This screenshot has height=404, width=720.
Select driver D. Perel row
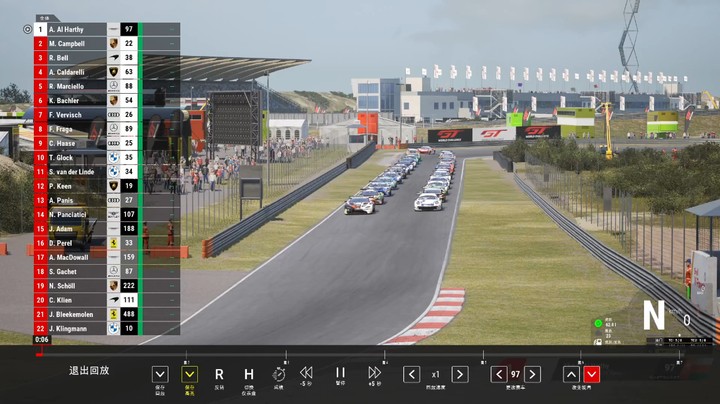[107, 243]
